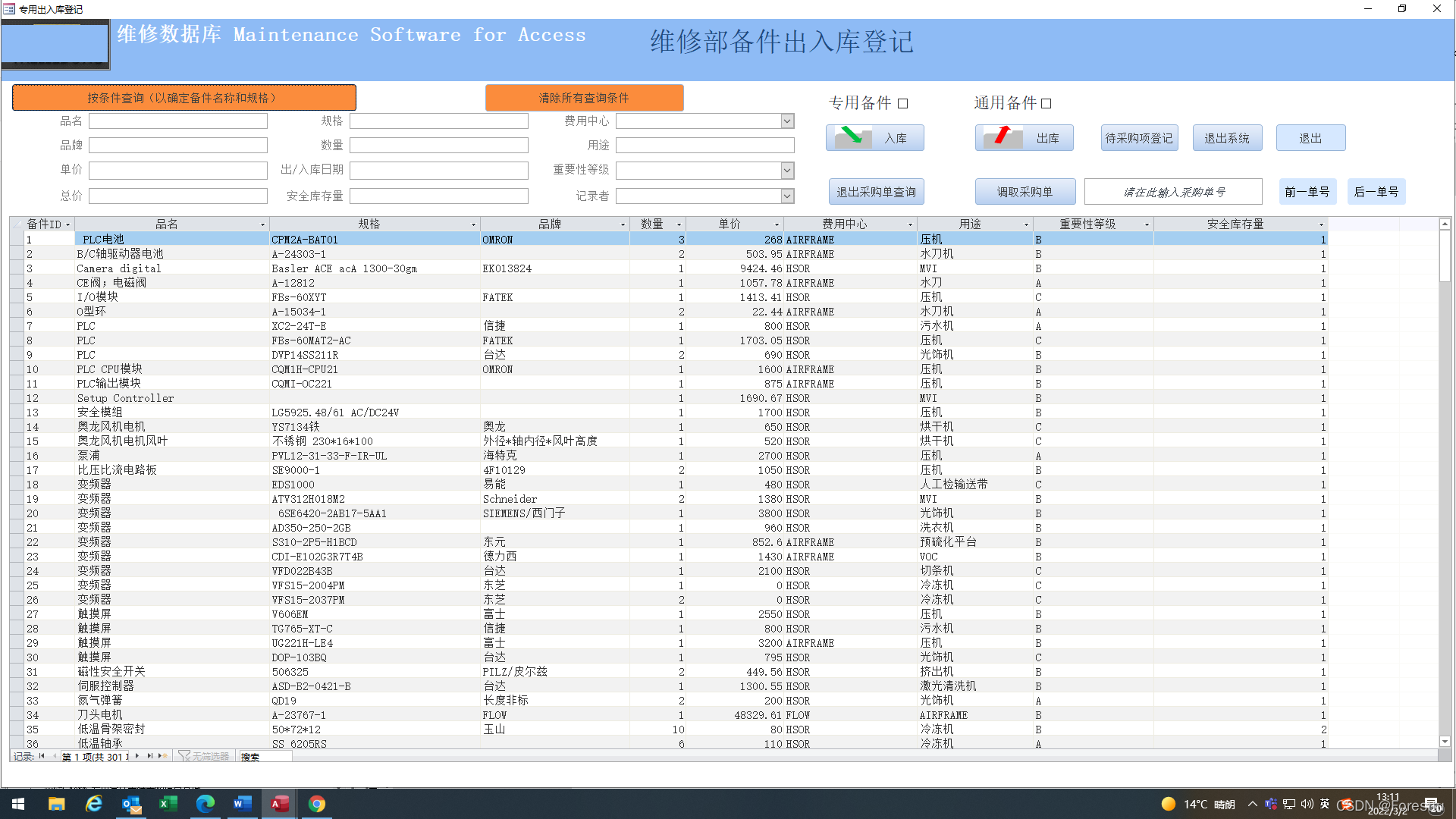Click the 清除所有查询条件 button

[584, 97]
